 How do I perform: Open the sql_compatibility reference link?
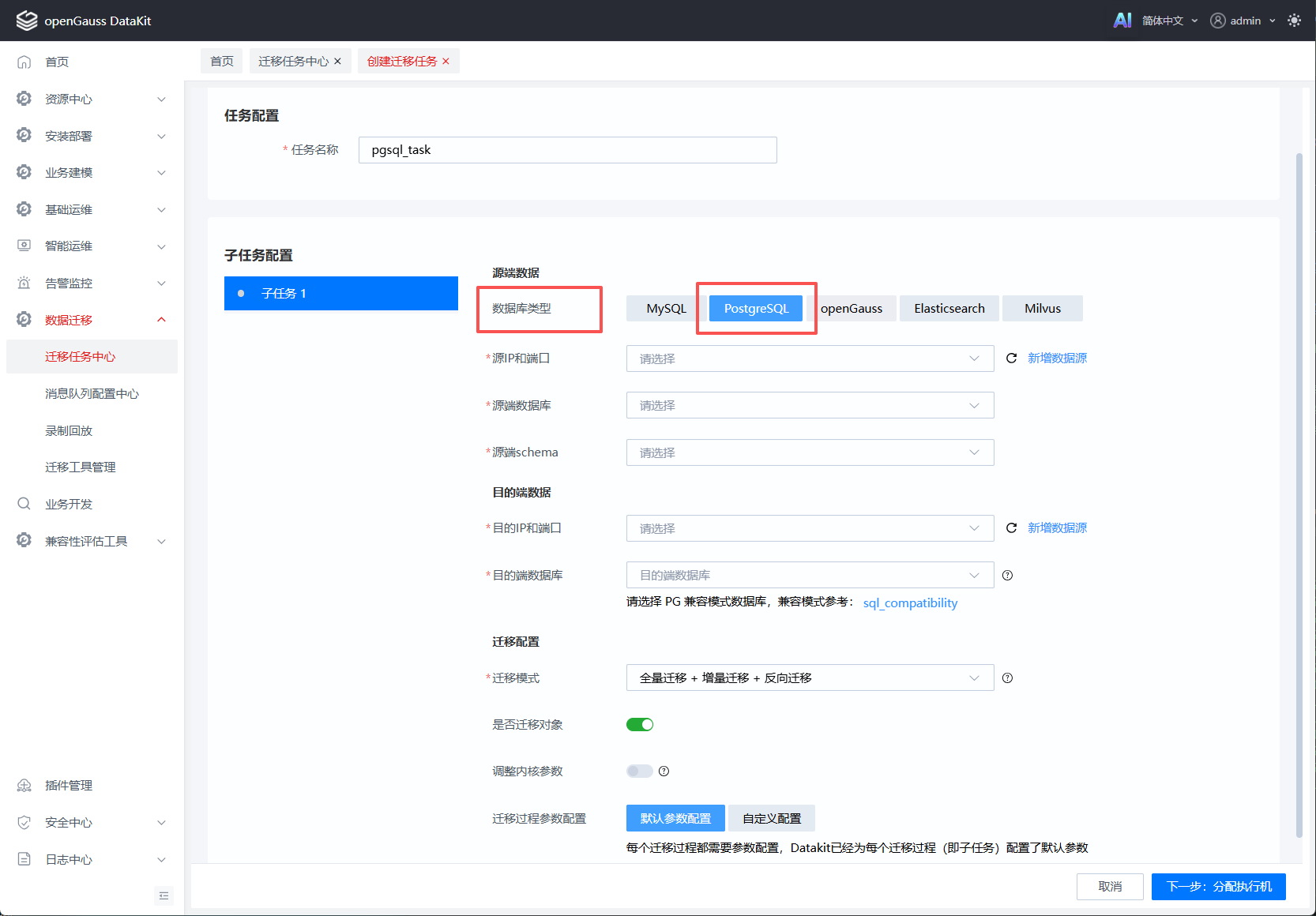tap(910, 603)
